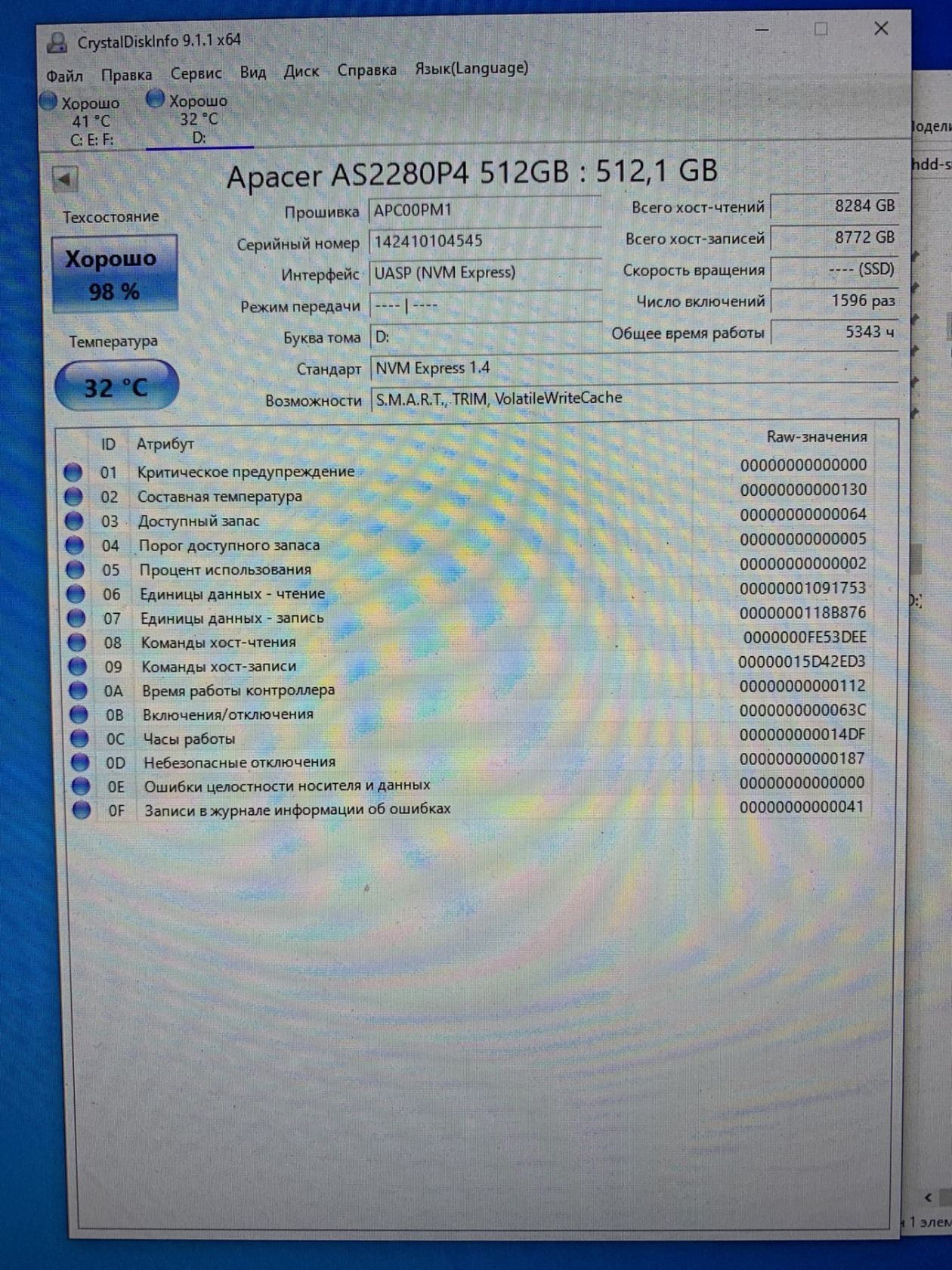Click status dot for Ошибки целостности носителя
This screenshot has width=952, height=1270.
82,786
